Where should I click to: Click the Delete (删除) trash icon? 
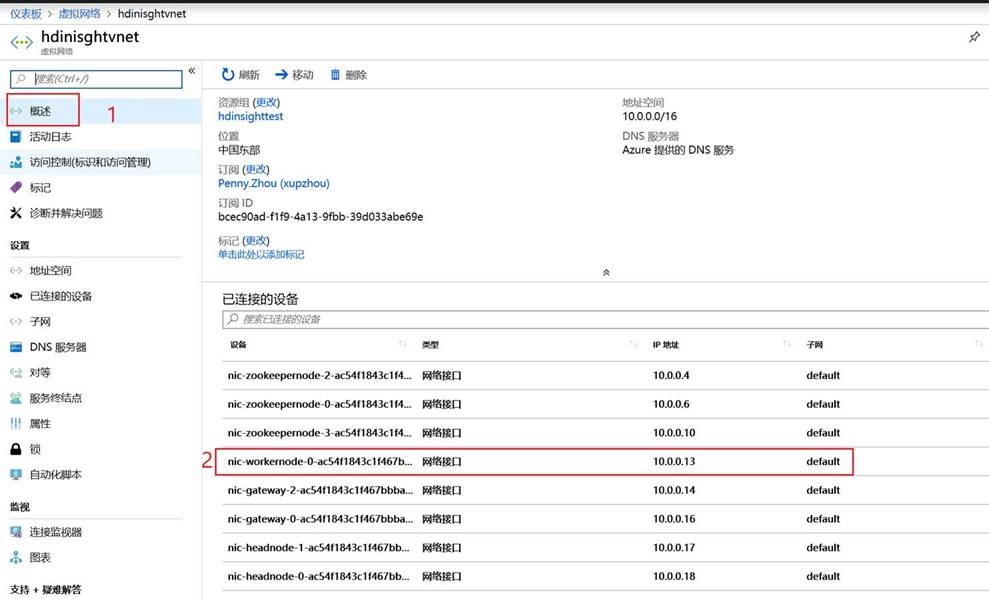336,75
